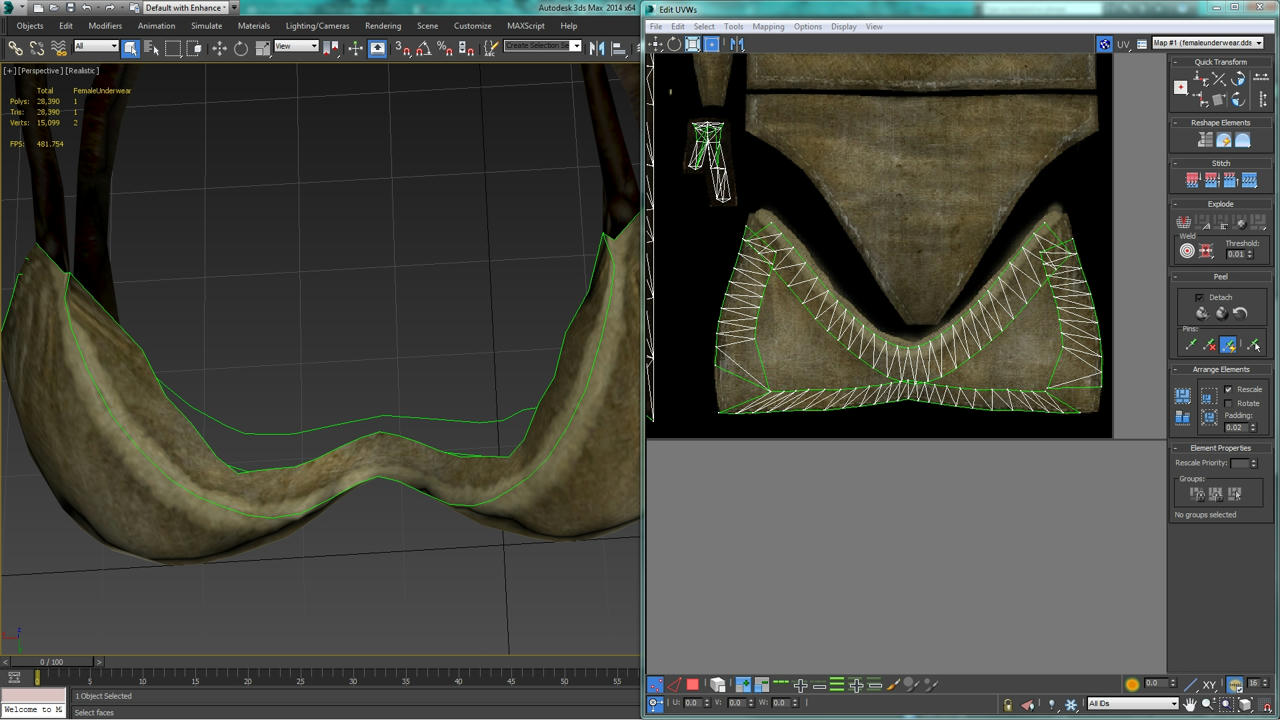The width and height of the screenshot is (1280, 720).
Task: Click the Relax Until Flat icon
Action: pyautogui.click(x=1224, y=141)
